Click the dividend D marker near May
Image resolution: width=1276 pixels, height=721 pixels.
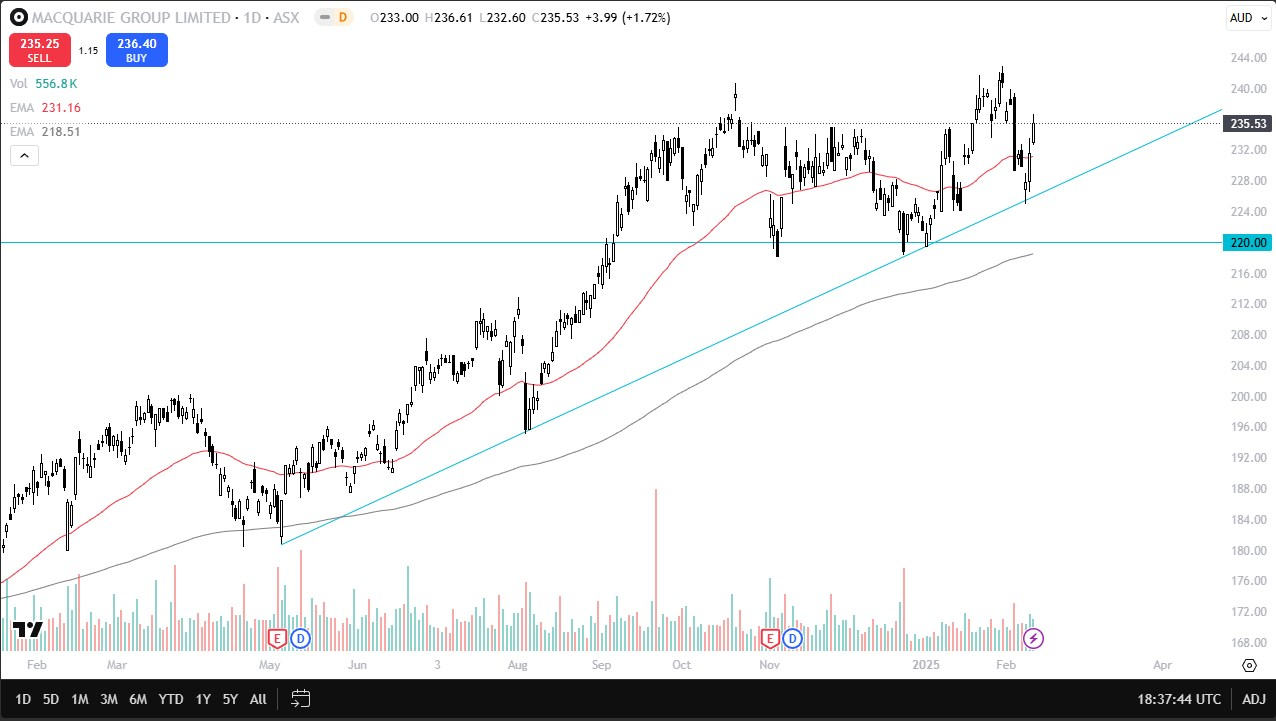[300, 637]
